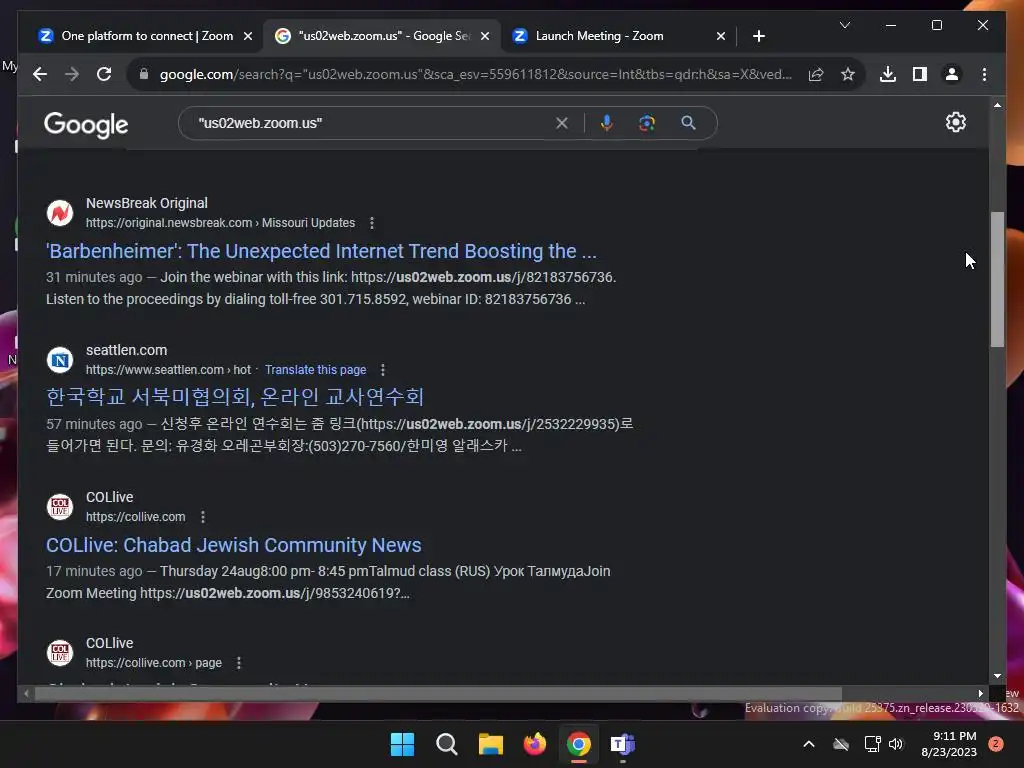The width and height of the screenshot is (1024, 768).
Task: Open Windows taskbar search
Action: [x=447, y=744]
